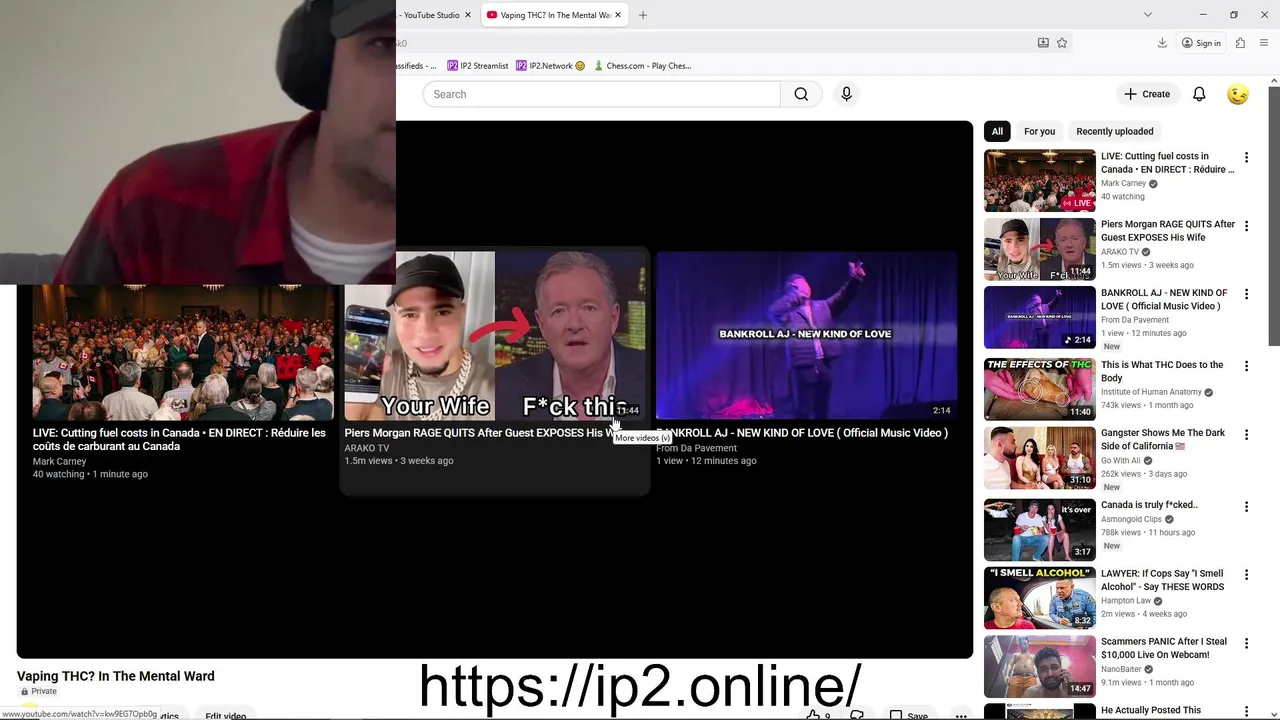
Task: Click end-screen title 'BANKROLL AJ - NEW KIND OF LOVE ( Official Music Video )'
Action: pos(802,433)
